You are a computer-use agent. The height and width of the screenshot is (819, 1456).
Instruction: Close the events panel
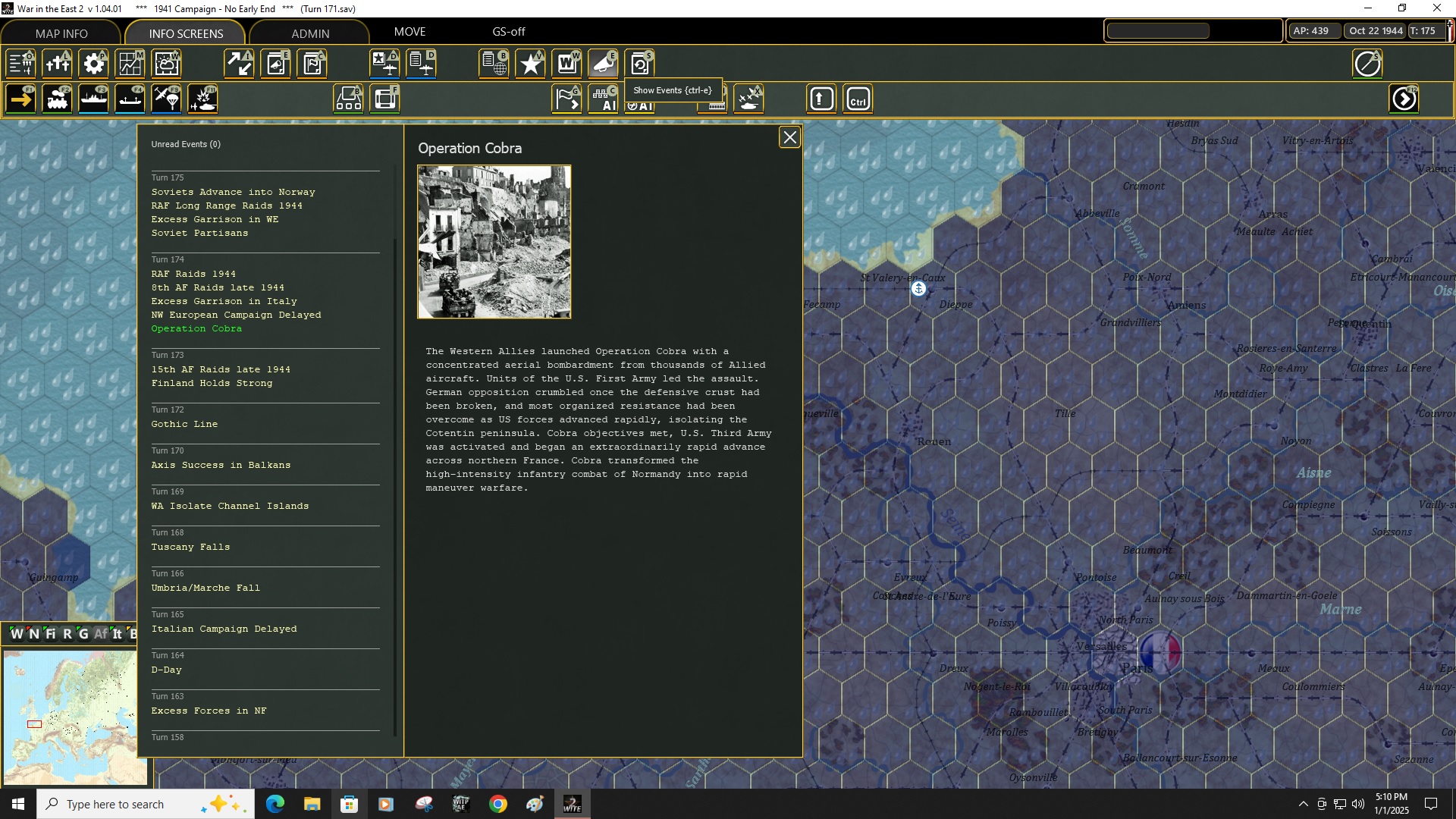(x=790, y=137)
